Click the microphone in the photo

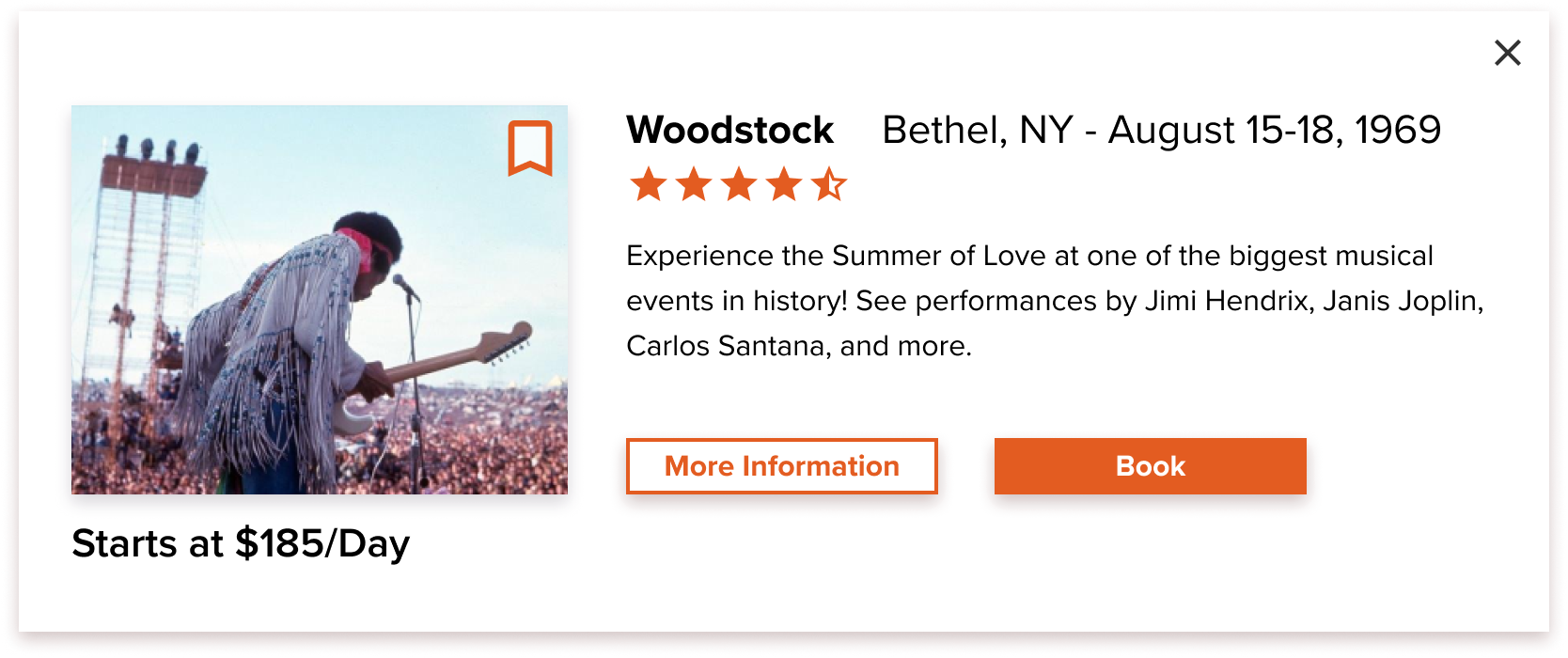404,284
